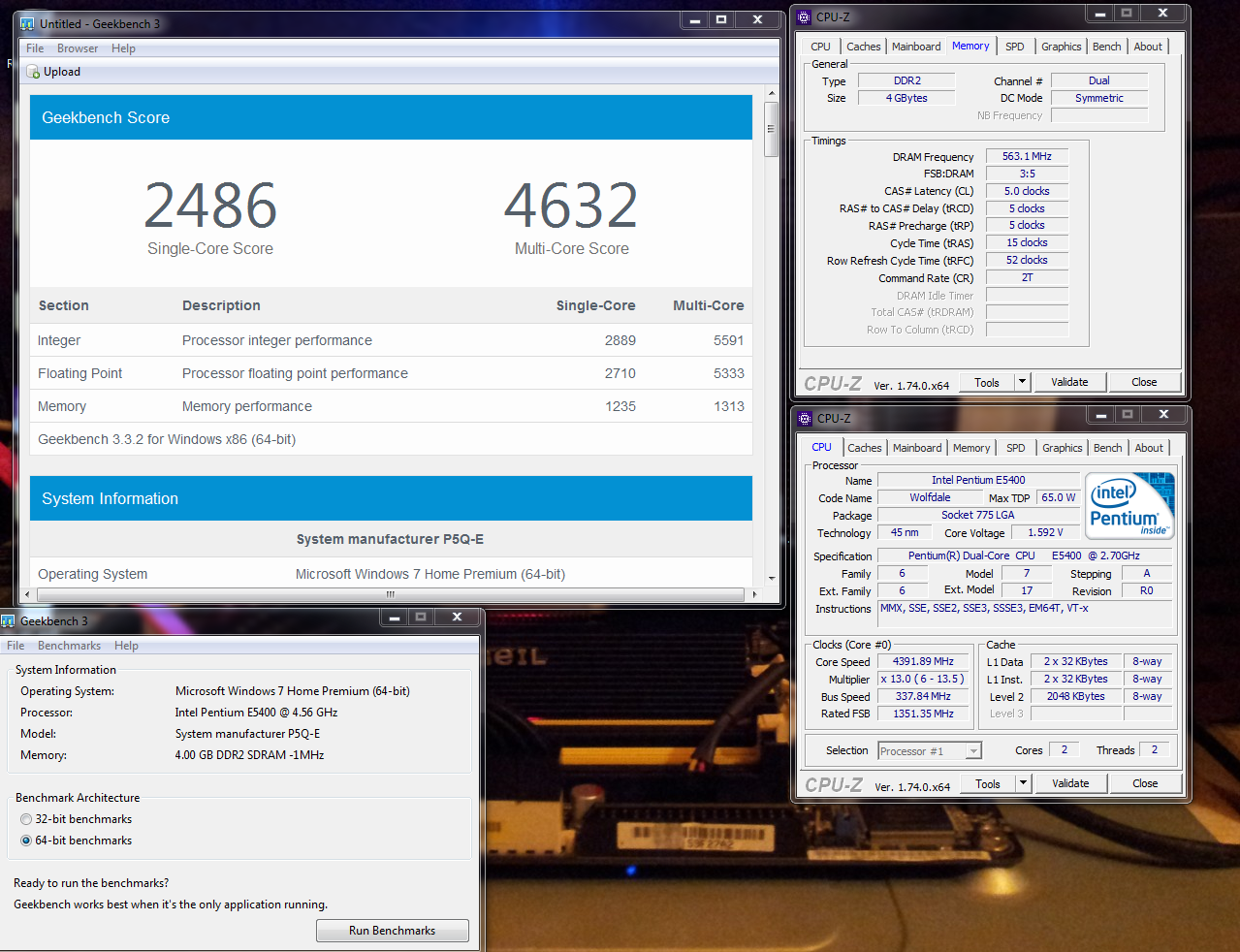This screenshot has width=1240, height=952.
Task: Click Tools button in upper CPU-Z window
Action: tap(987, 382)
